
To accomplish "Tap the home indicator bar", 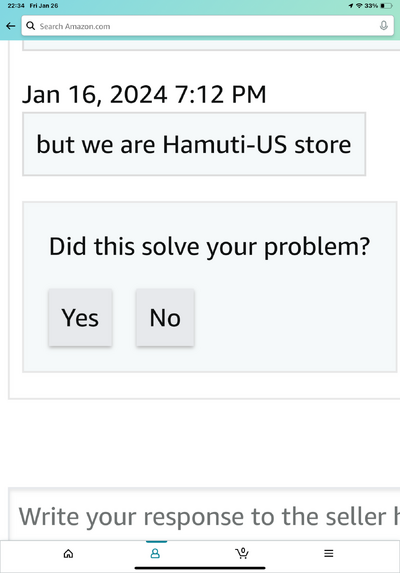I will [x=200, y=568].
